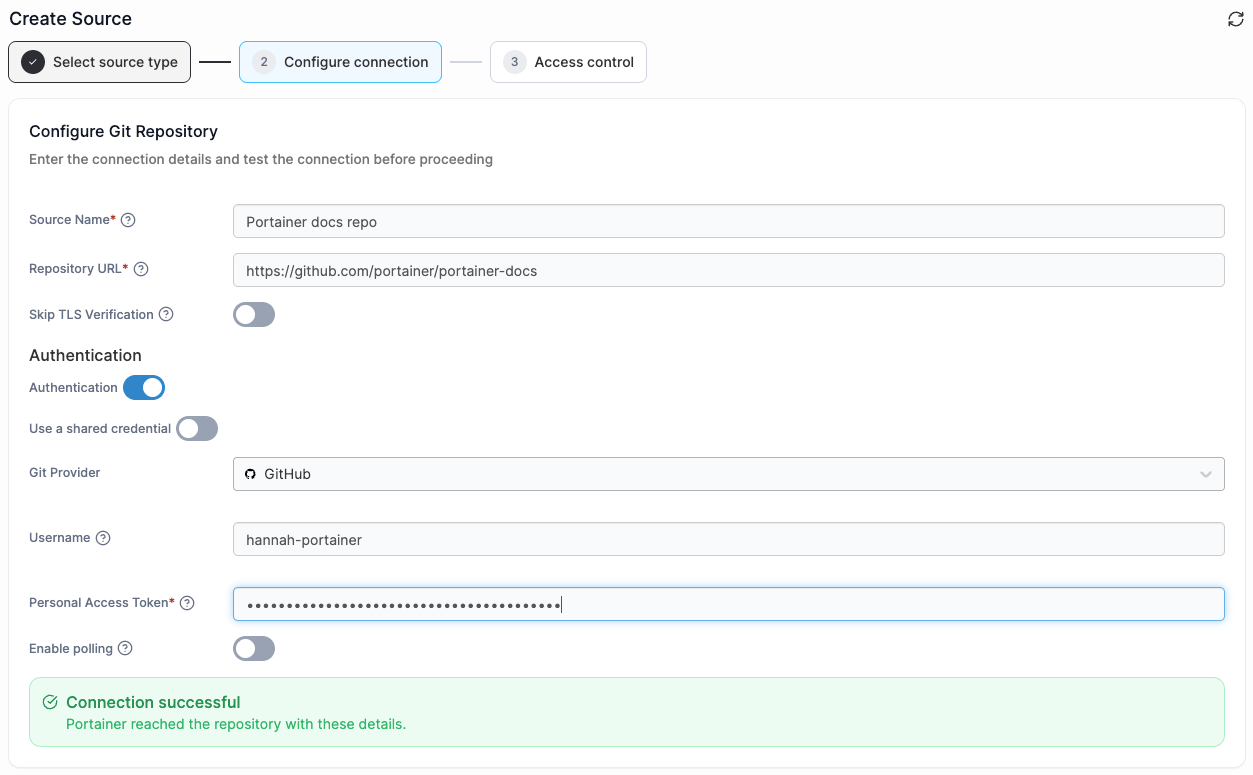
Task: Click the Enable polling help icon
Action: [125, 648]
